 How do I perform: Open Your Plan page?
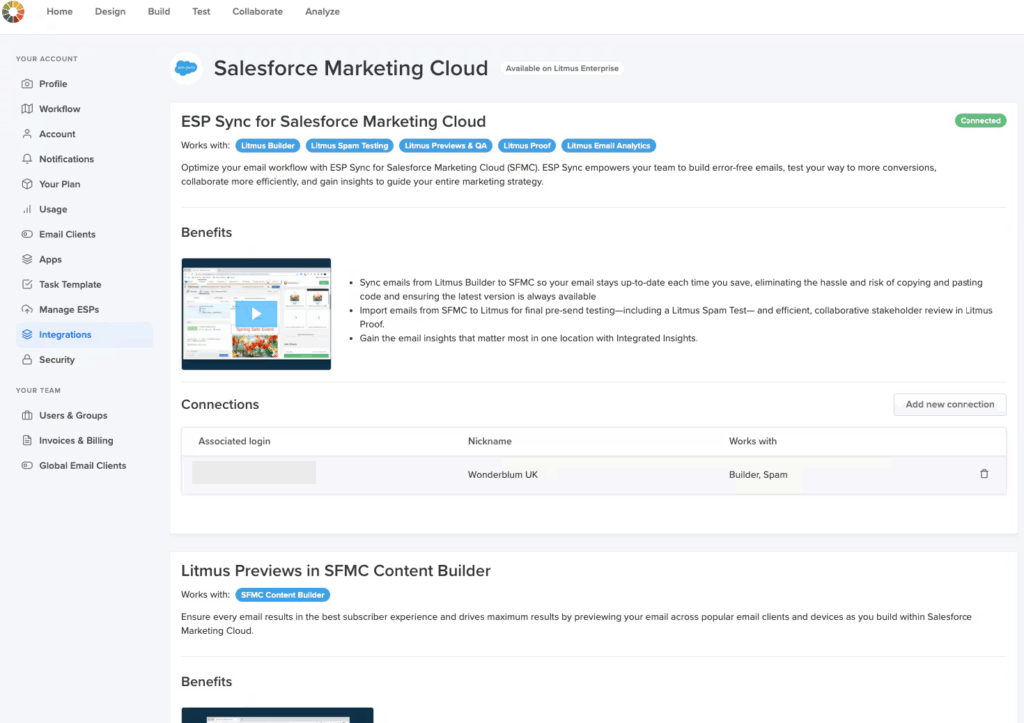(x=59, y=184)
